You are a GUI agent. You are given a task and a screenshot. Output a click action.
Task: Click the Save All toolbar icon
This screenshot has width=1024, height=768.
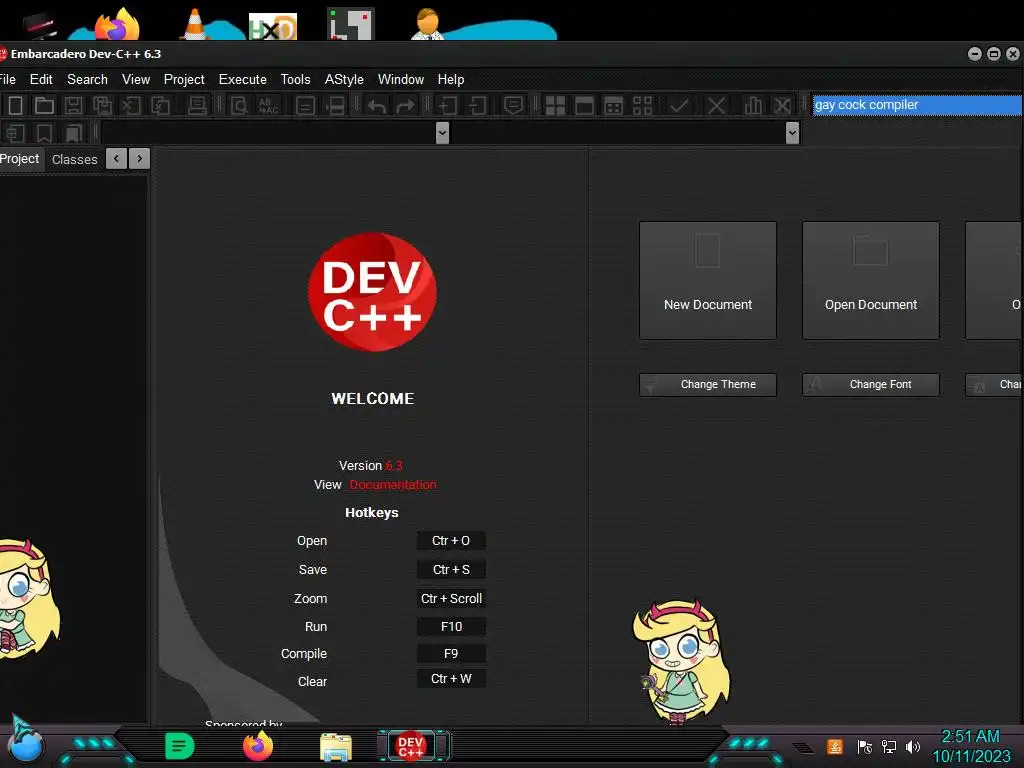point(102,105)
